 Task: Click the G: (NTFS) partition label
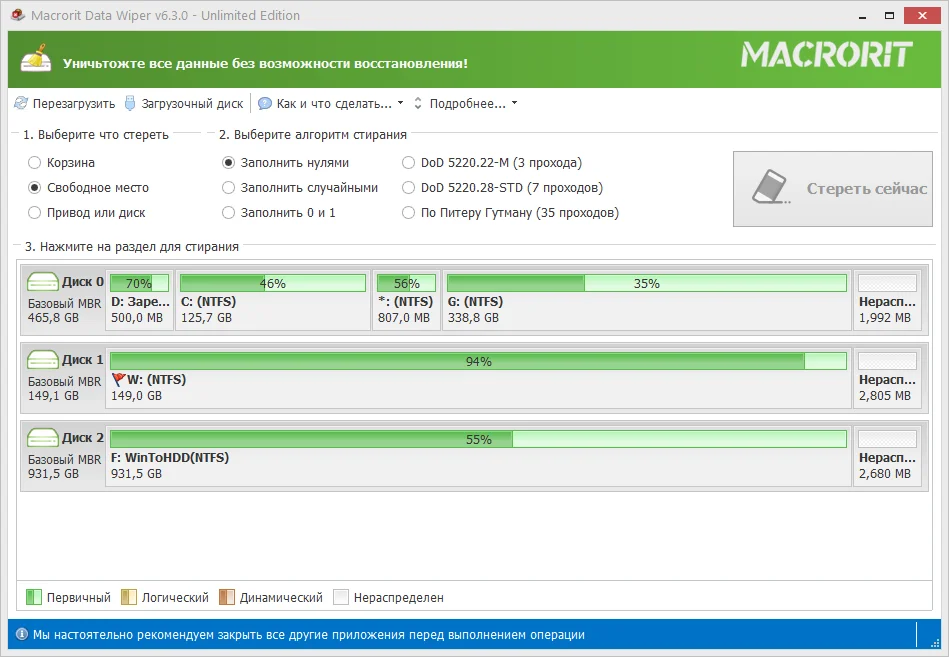(x=475, y=301)
